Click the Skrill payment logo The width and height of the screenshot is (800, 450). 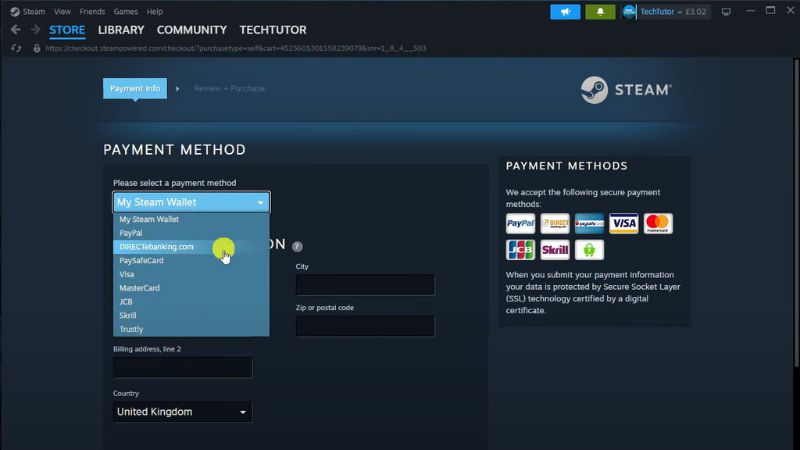click(555, 250)
